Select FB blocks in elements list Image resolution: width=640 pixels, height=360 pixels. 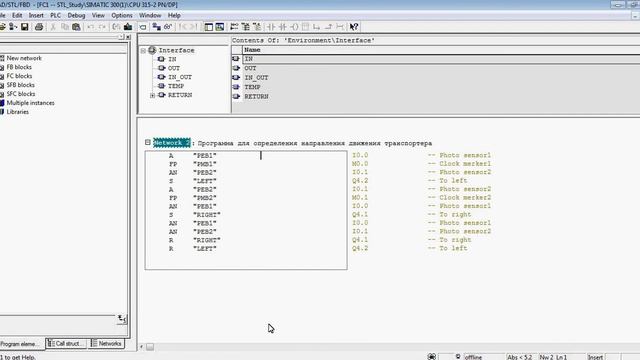[x=19, y=67]
